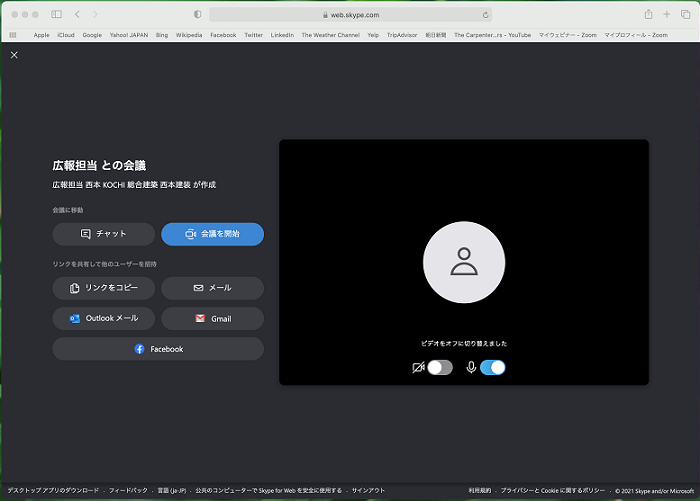The height and width of the screenshot is (501, 700).
Task: Share the invite via メール
Action: pyautogui.click(x=212, y=288)
